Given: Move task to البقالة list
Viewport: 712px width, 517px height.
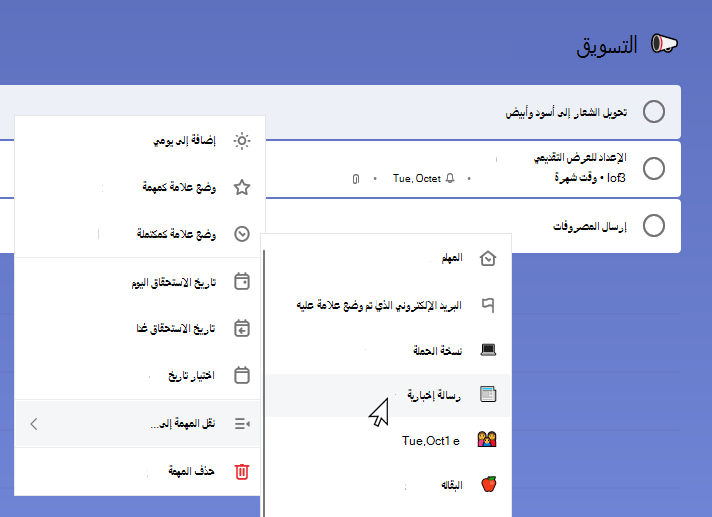Looking at the screenshot, I should 388,484.
